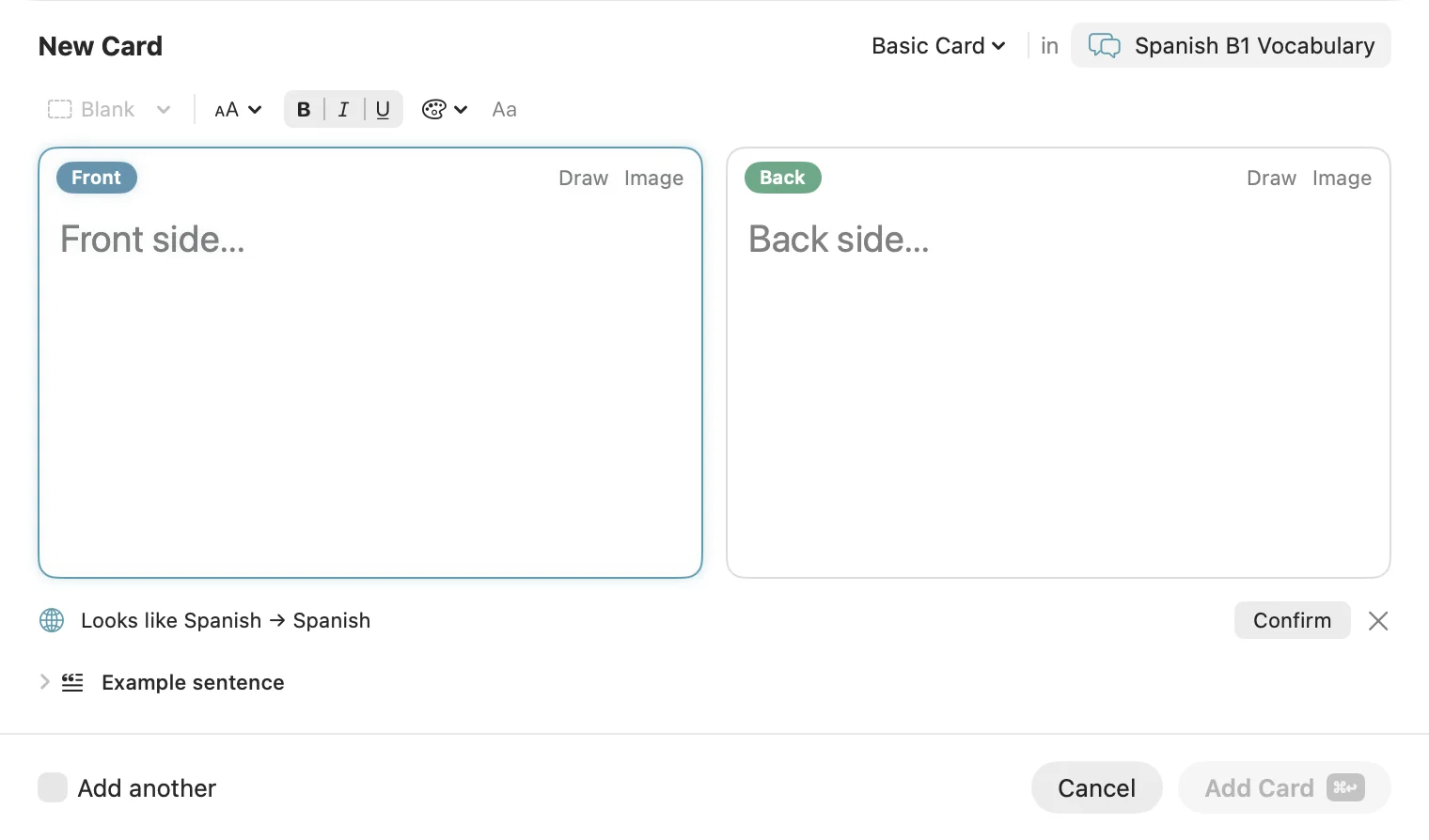Click Image on the Back side

pyautogui.click(x=1342, y=178)
